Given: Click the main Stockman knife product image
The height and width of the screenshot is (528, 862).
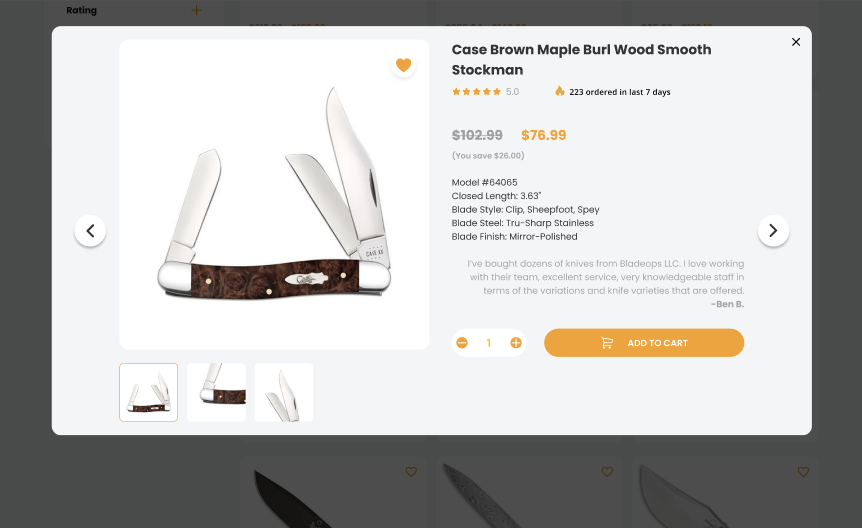Looking at the screenshot, I should tap(274, 195).
